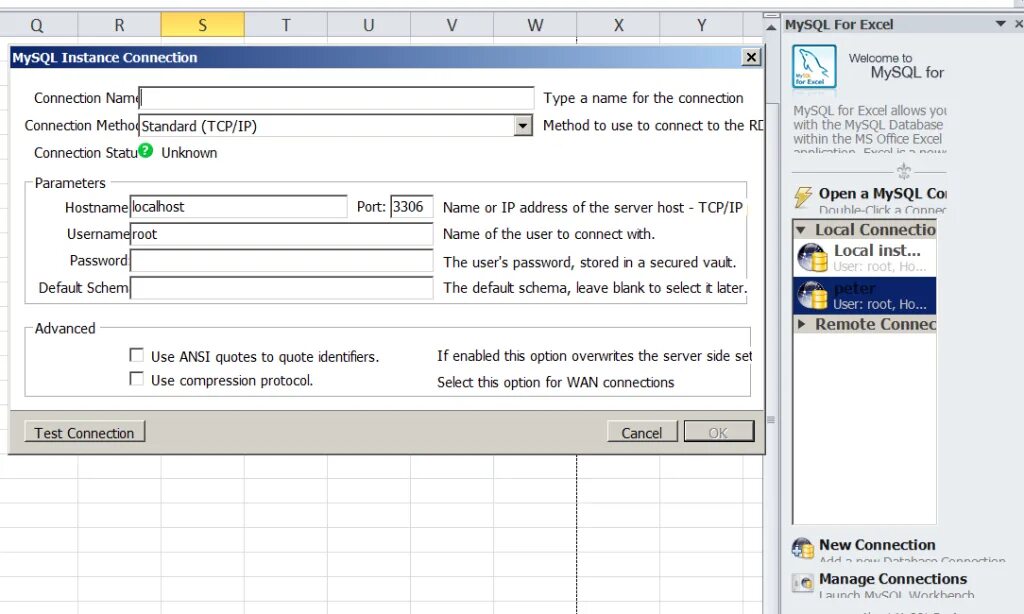
Task: Click the Manage Connections link
Action: (893, 579)
